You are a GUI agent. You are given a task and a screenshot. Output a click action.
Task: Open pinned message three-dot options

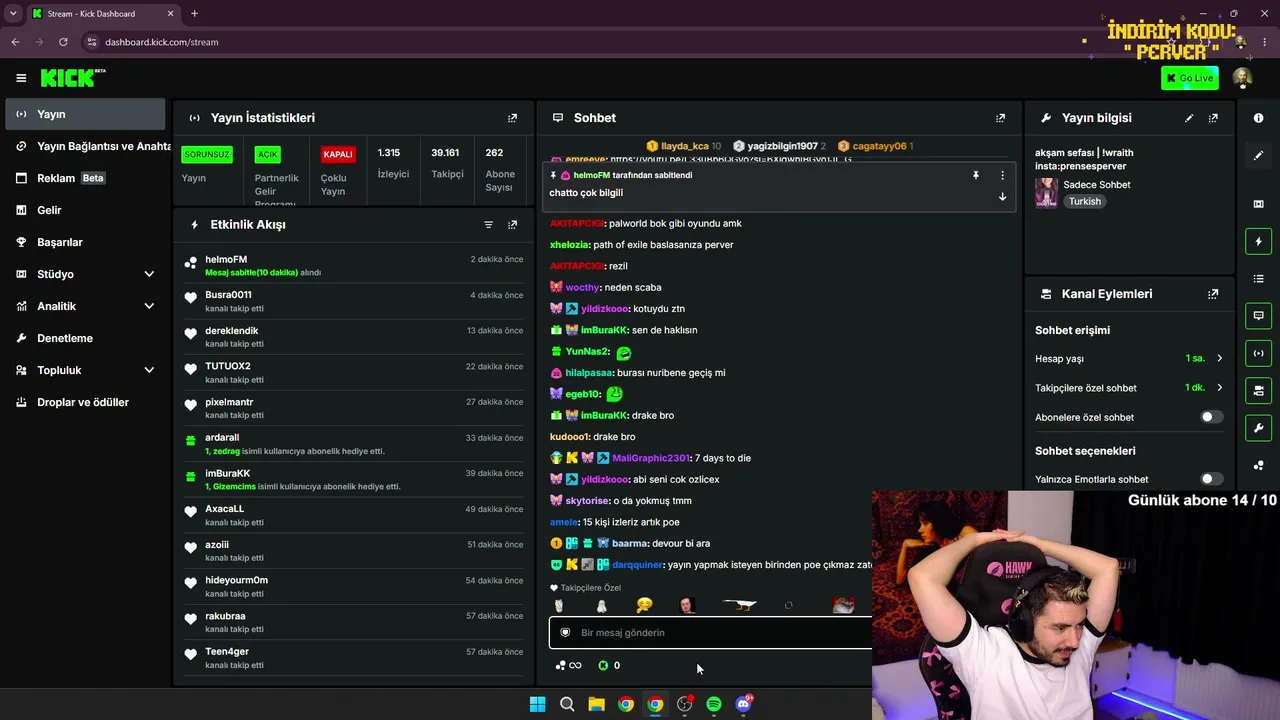coord(1002,175)
